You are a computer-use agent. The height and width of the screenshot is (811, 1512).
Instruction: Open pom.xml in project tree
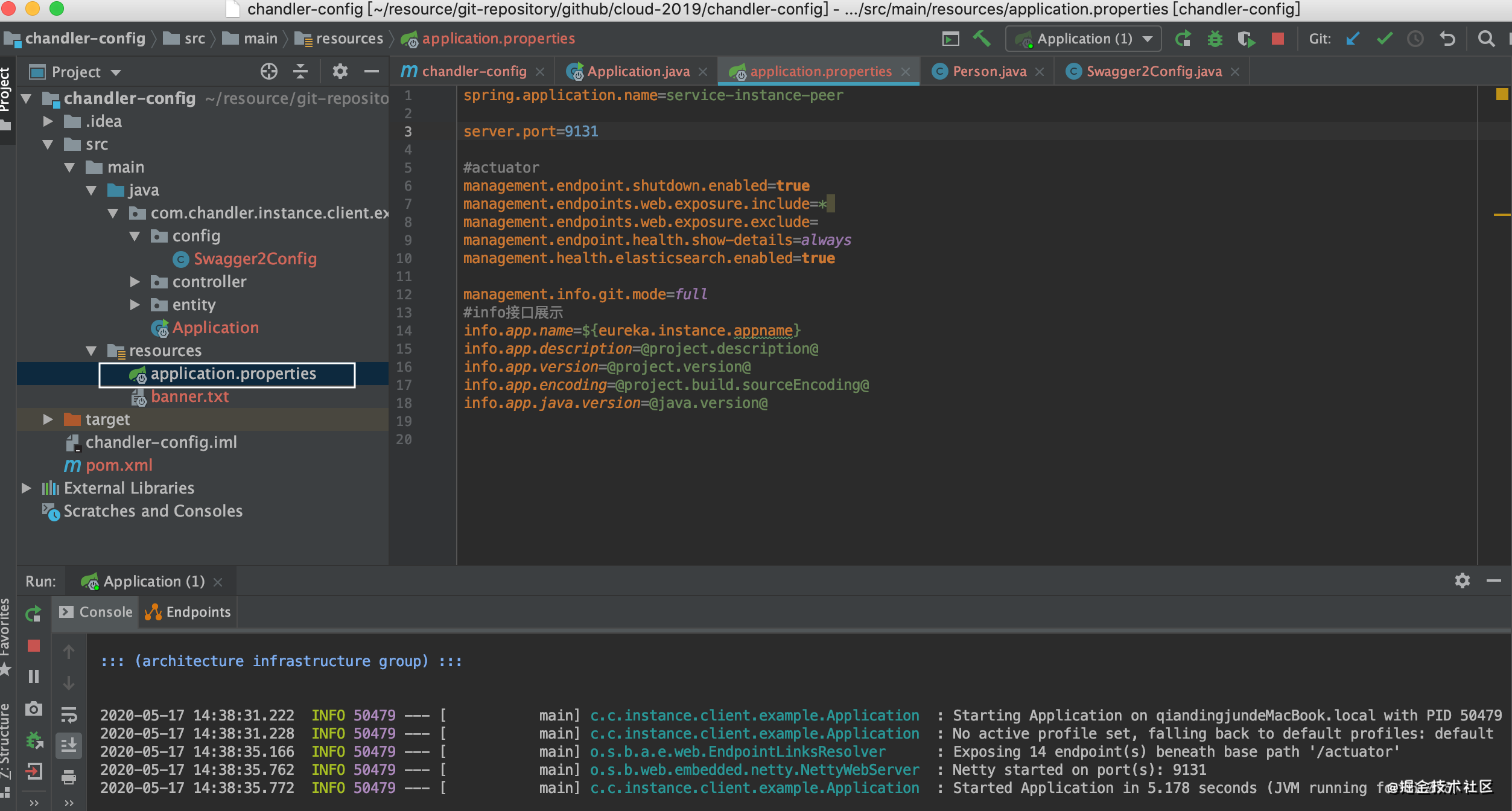118,465
